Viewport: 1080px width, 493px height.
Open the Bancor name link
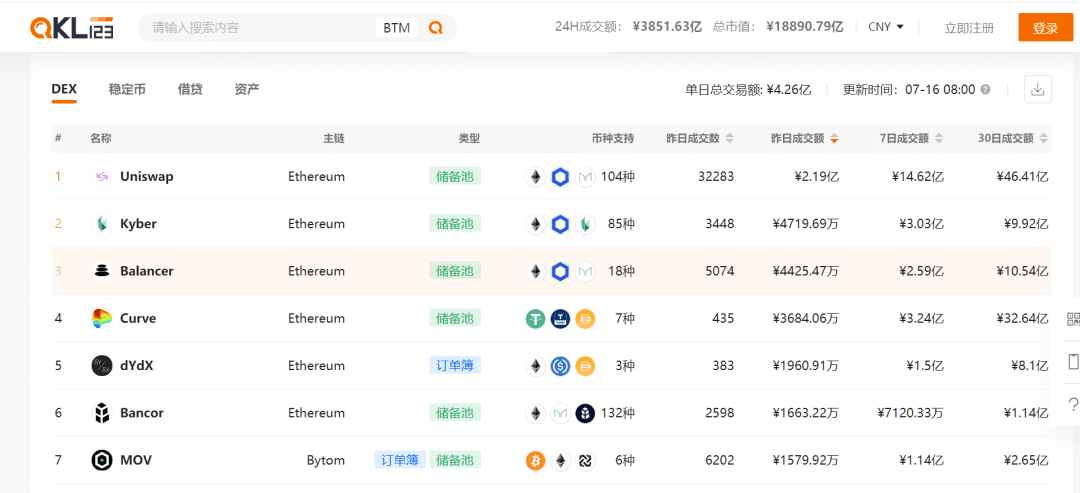pyautogui.click(x=142, y=413)
